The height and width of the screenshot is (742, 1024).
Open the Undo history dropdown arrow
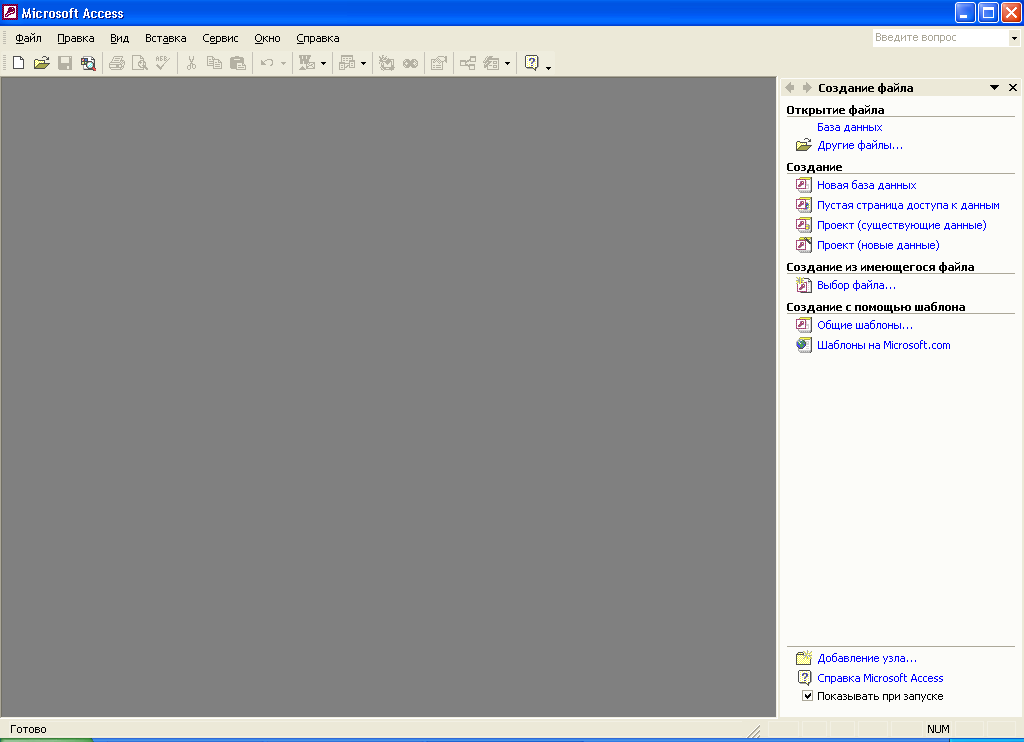(x=283, y=63)
